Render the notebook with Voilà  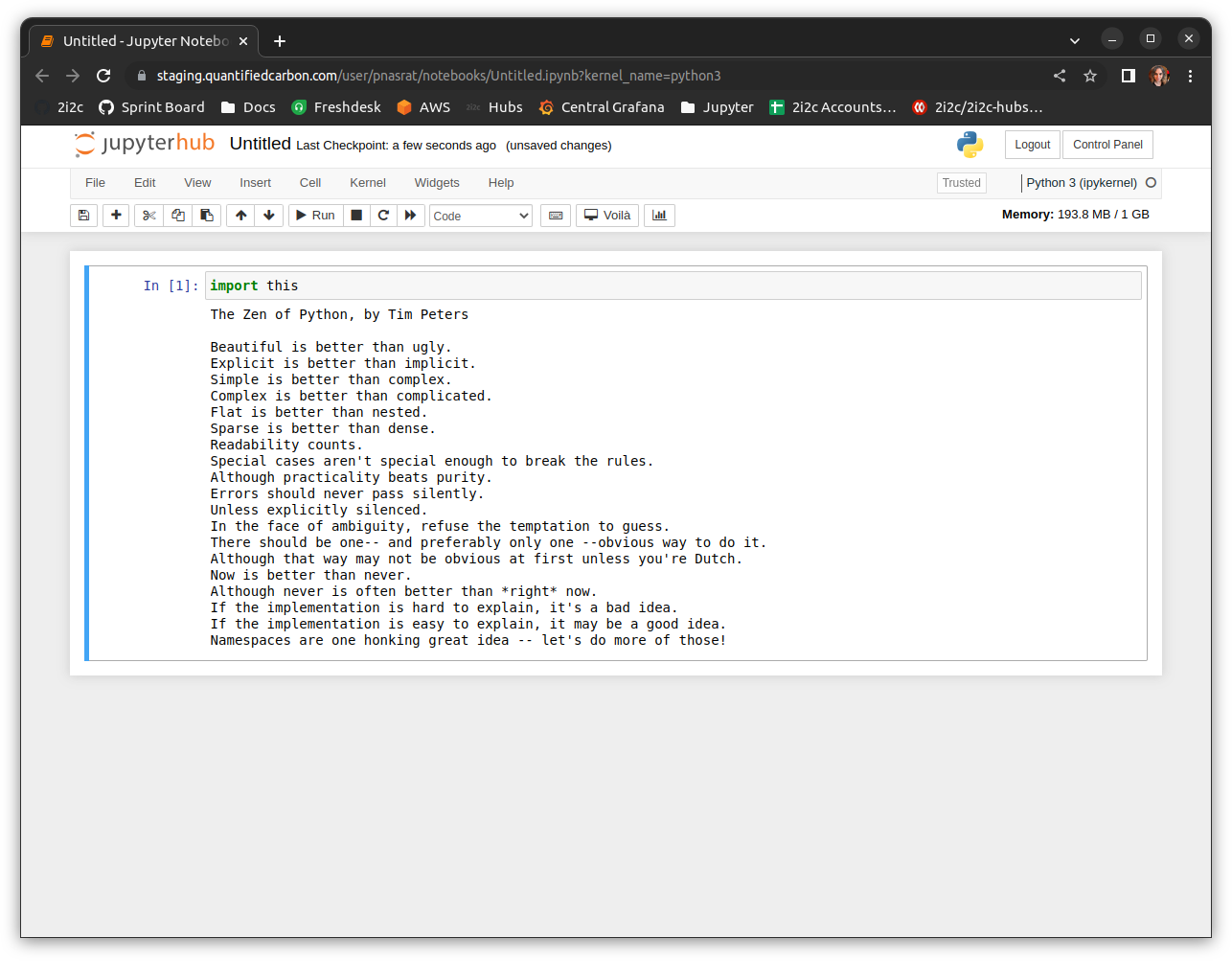[x=606, y=215]
